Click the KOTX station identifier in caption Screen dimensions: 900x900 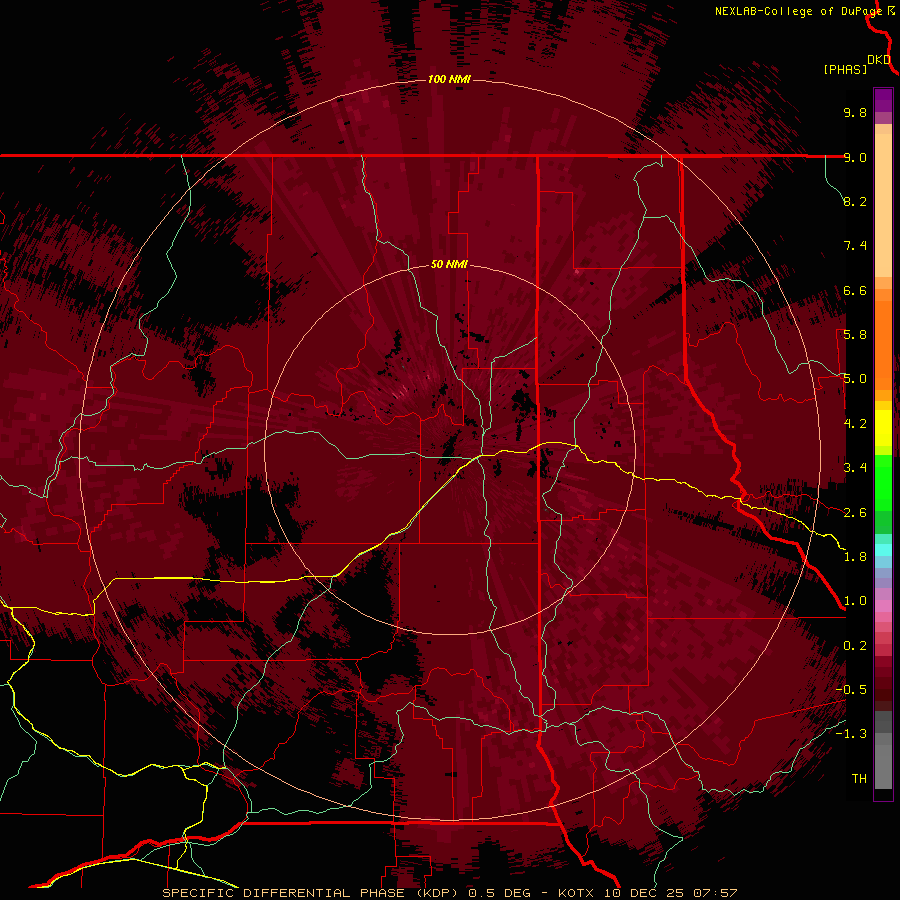[x=576, y=893]
